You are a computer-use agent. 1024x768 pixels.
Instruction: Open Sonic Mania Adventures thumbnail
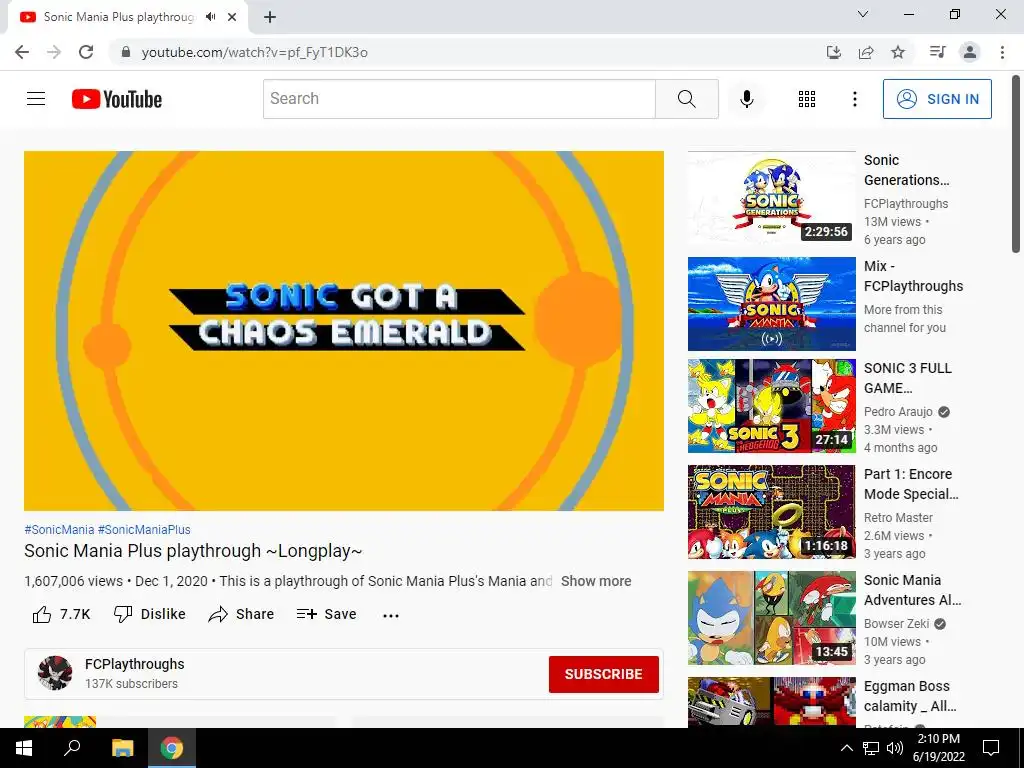771,618
